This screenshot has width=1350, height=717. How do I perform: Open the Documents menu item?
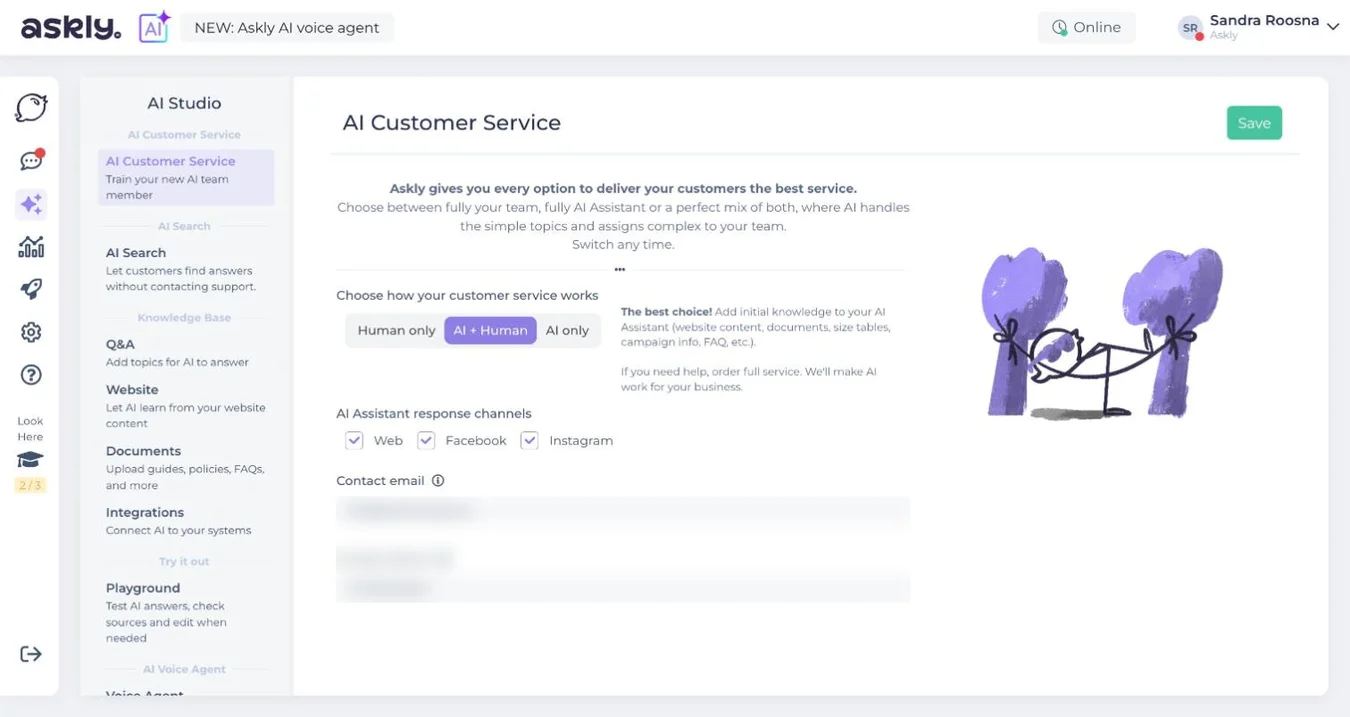(186, 467)
